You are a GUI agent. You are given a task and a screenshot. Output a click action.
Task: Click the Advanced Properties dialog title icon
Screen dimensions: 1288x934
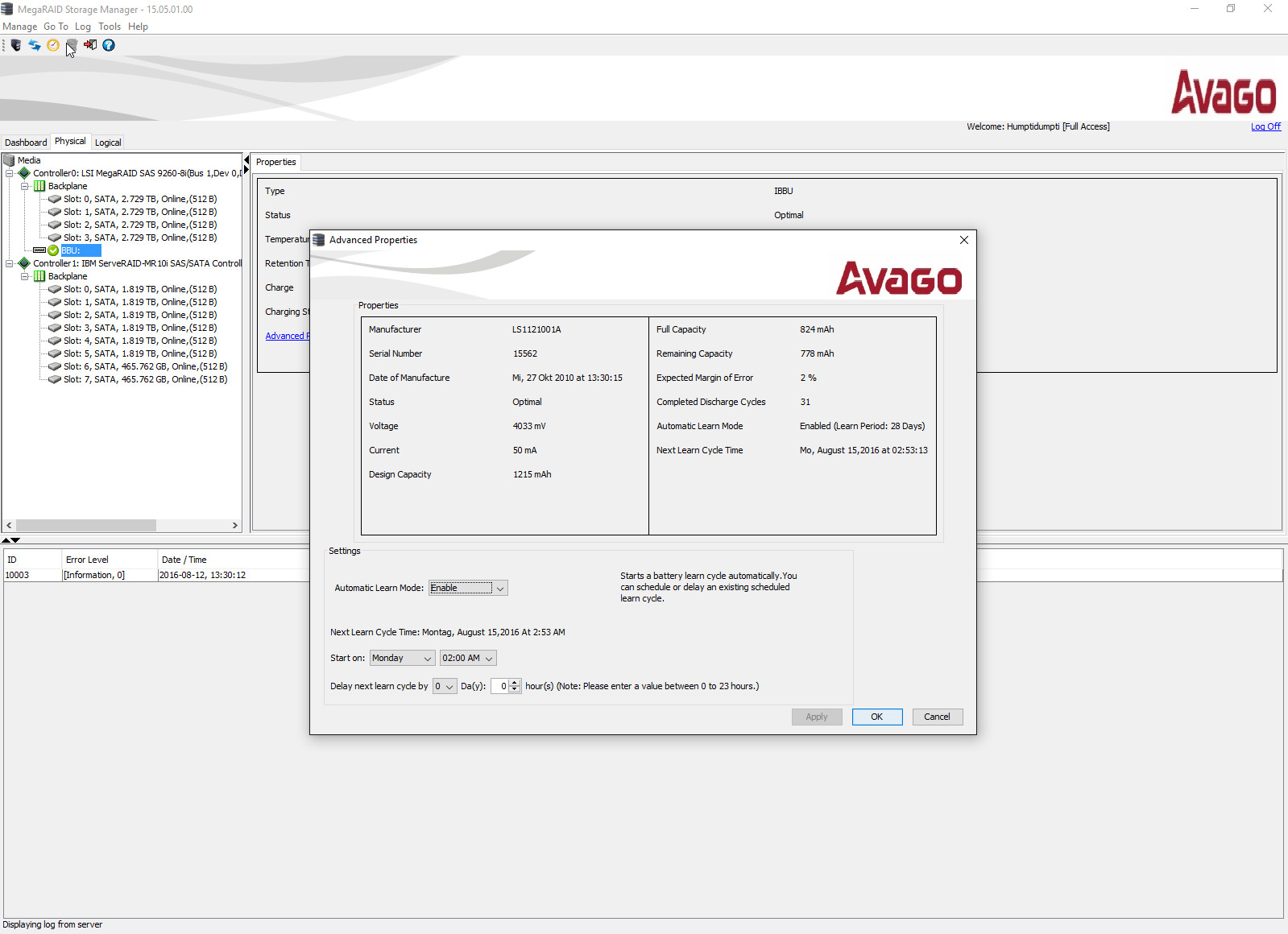[319, 240]
